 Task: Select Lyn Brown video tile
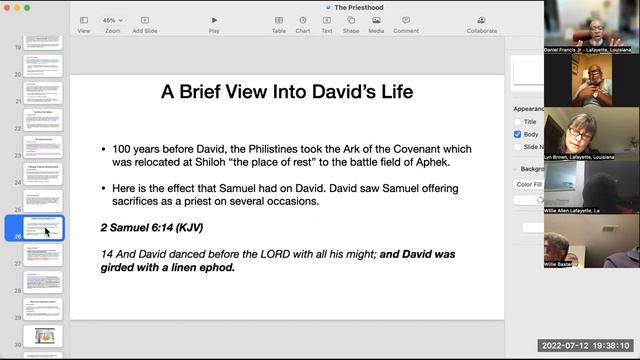pyautogui.click(x=592, y=134)
